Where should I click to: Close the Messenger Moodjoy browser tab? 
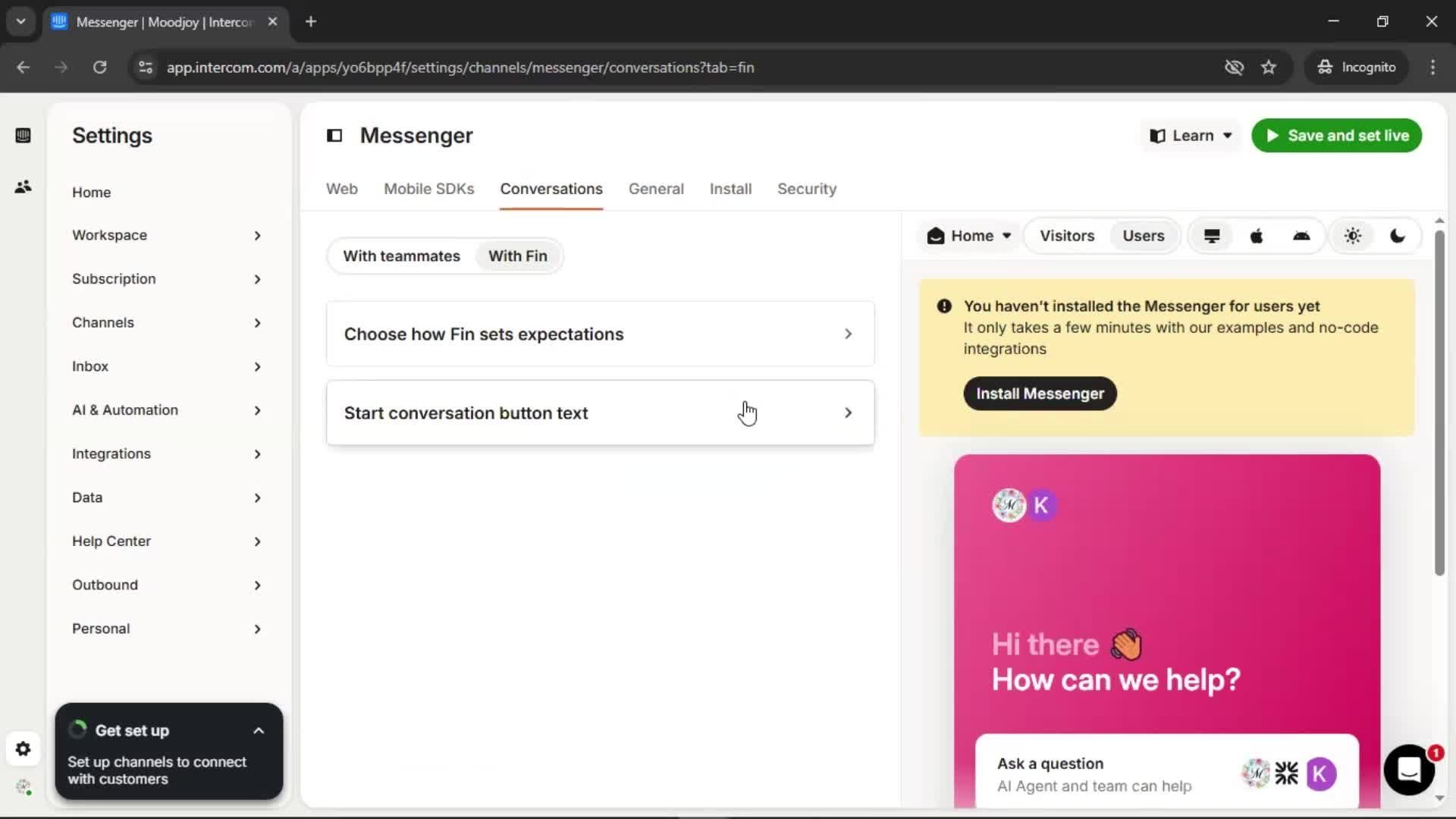tap(272, 21)
